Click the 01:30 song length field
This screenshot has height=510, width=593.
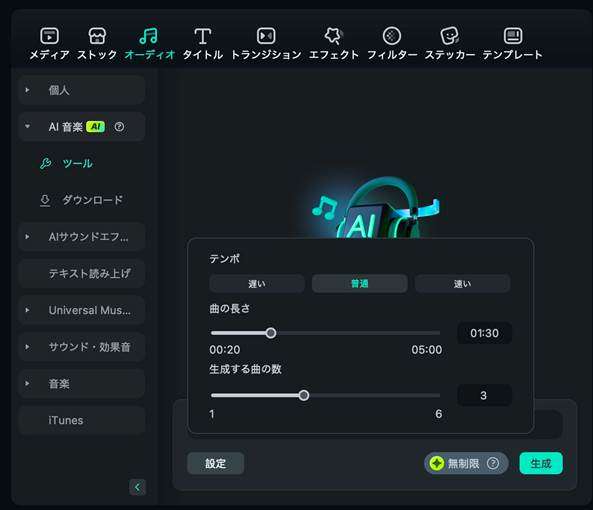pos(484,333)
